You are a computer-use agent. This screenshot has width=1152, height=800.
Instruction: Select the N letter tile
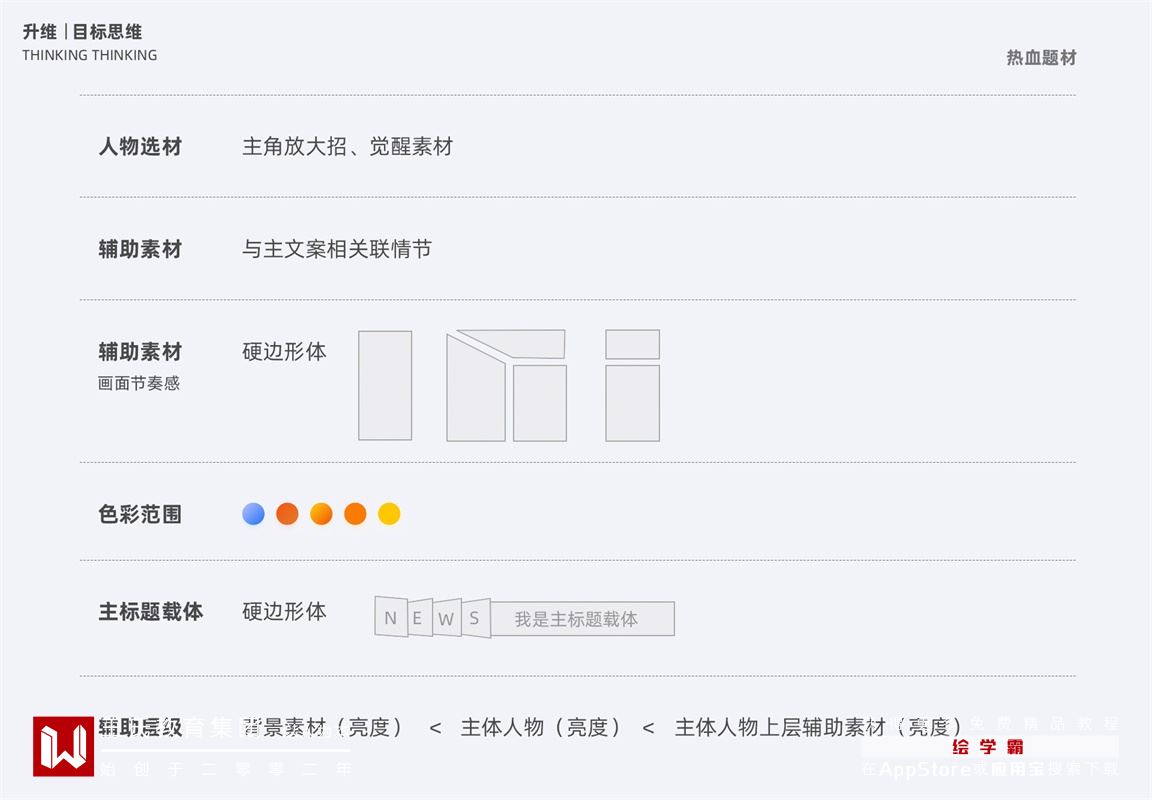click(391, 617)
